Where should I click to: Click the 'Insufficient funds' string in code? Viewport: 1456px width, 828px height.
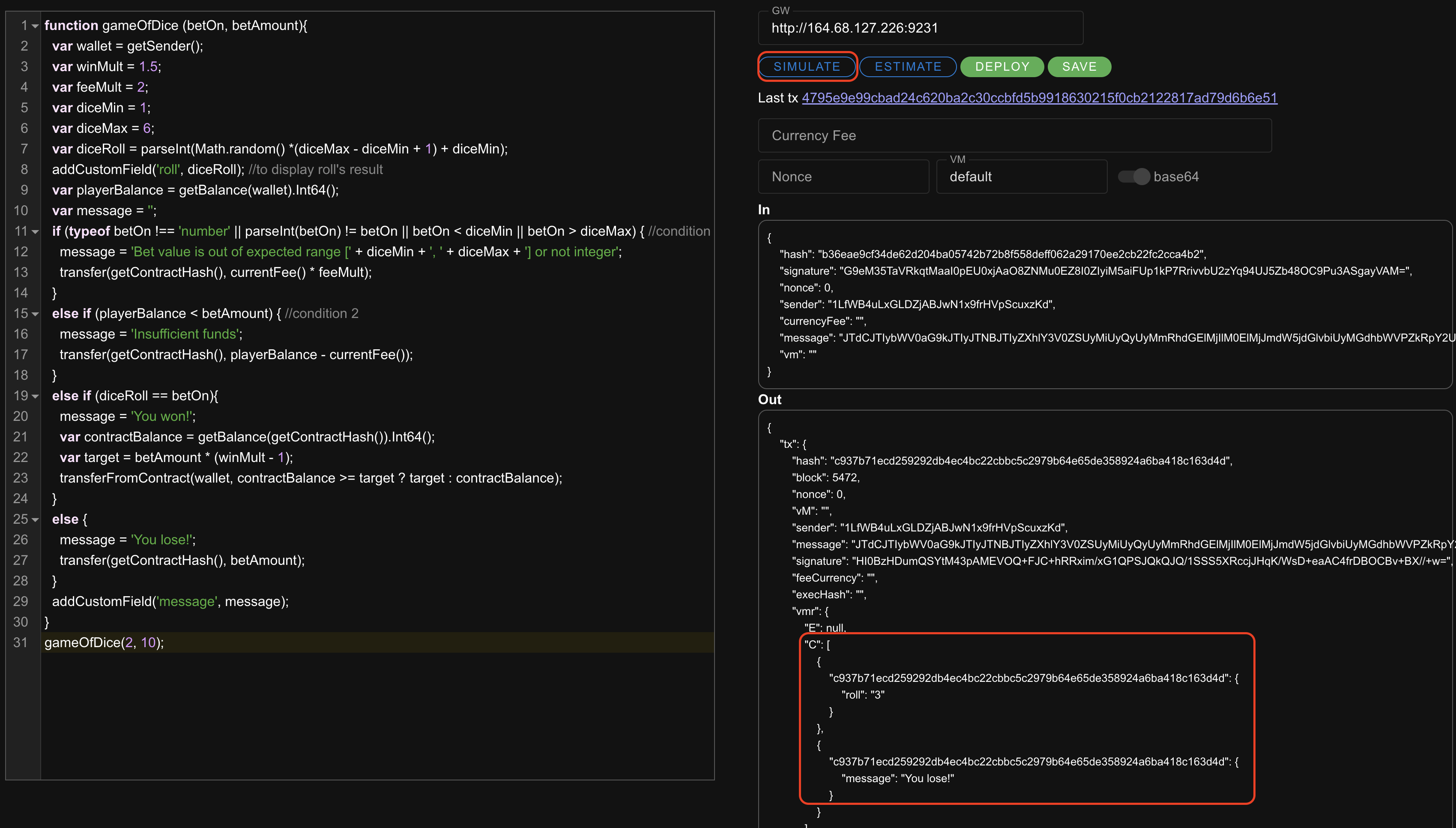pyautogui.click(x=185, y=334)
